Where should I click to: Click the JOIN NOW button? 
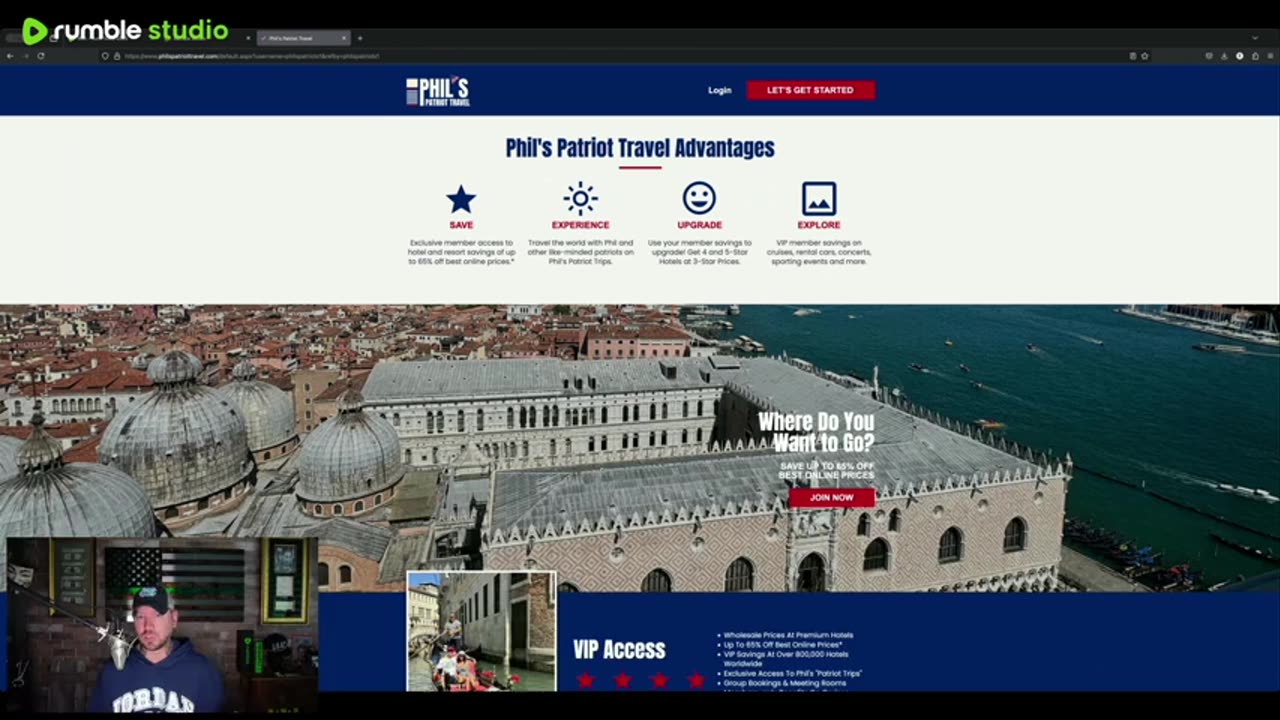tap(831, 497)
